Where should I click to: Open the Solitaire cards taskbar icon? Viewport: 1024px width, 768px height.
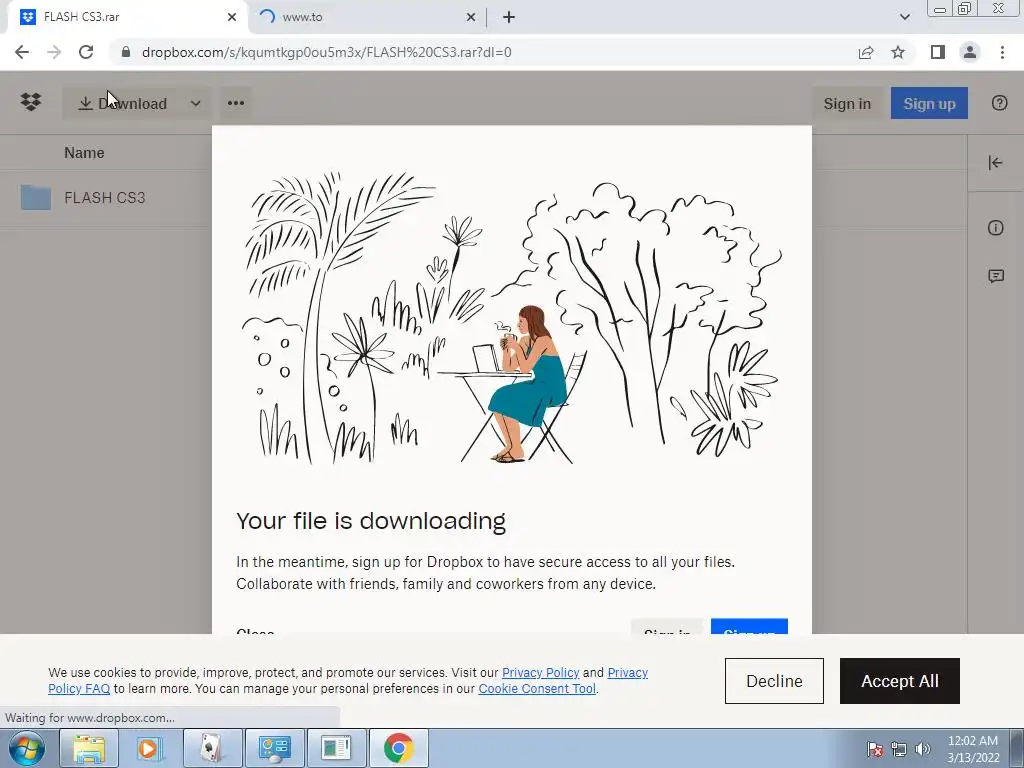point(212,748)
